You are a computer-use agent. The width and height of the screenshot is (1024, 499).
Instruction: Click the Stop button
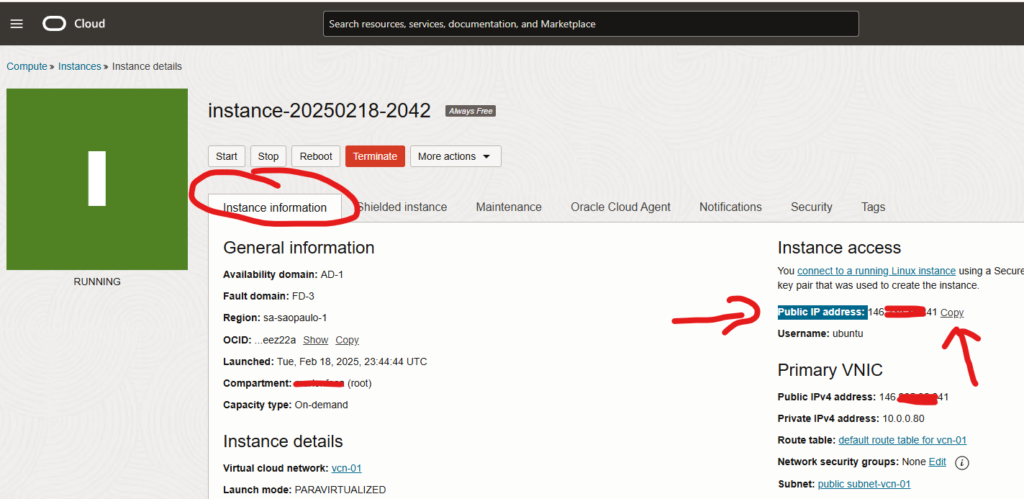[268, 156]
